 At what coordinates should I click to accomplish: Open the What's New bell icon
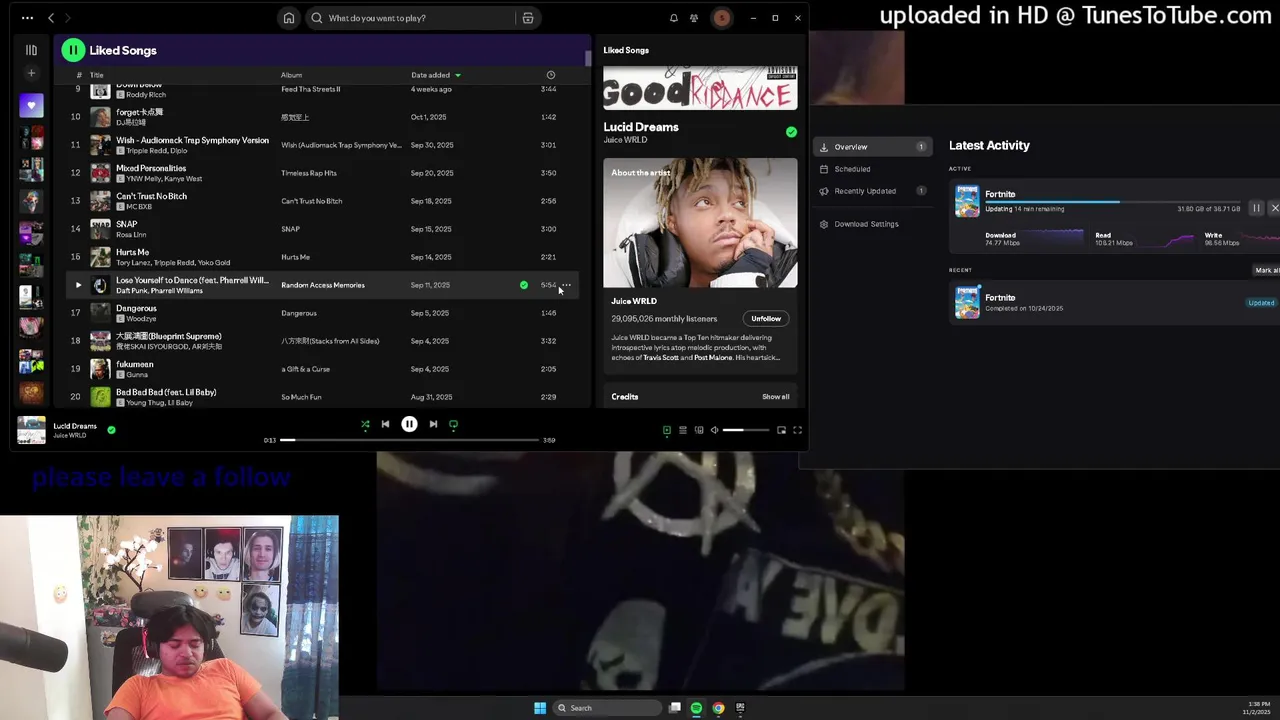[x=673, y=18]
